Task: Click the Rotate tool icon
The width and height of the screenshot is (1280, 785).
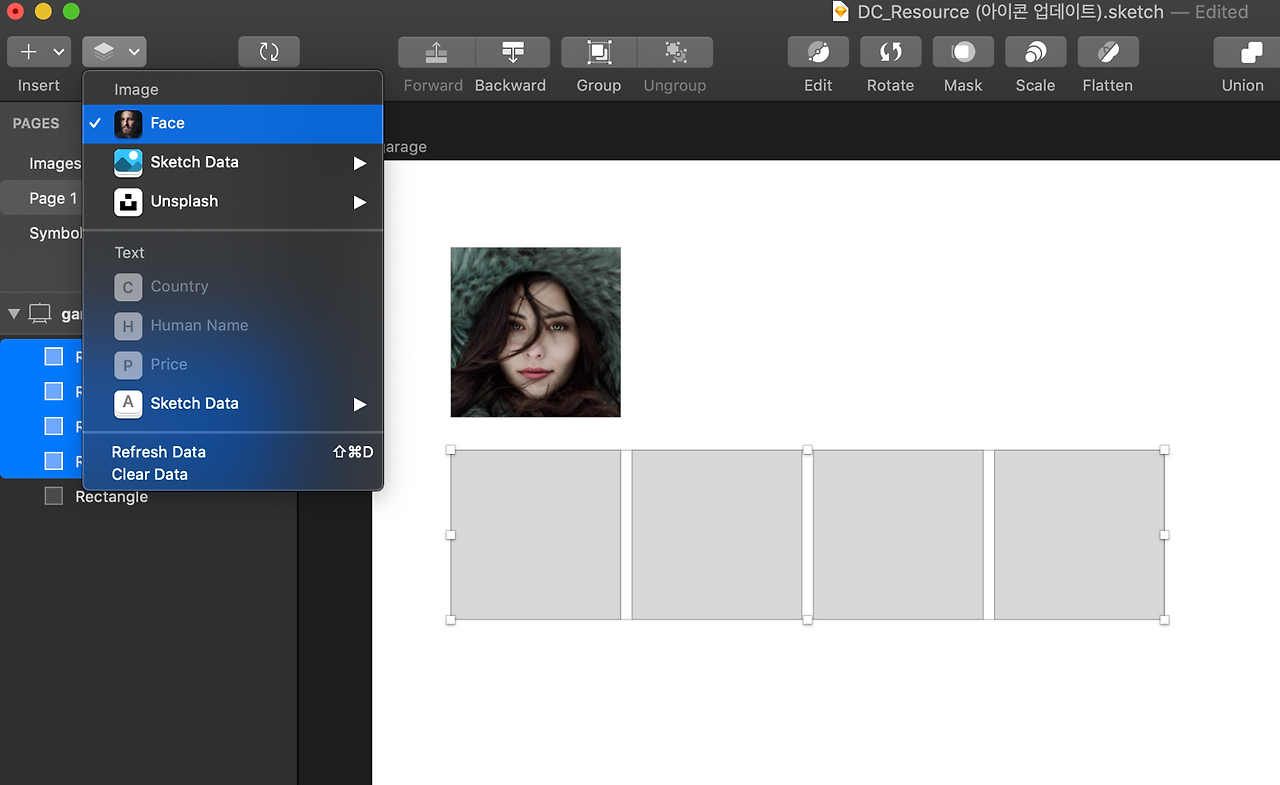Action: point(890,52)
